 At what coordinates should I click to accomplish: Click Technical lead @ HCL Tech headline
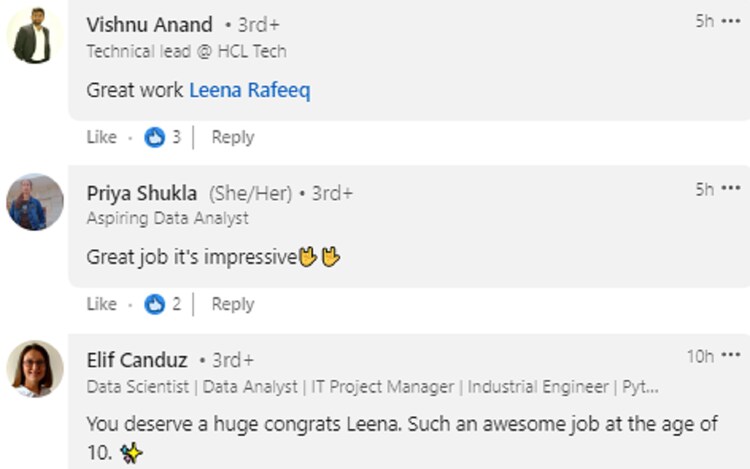[x=186, y=51]
